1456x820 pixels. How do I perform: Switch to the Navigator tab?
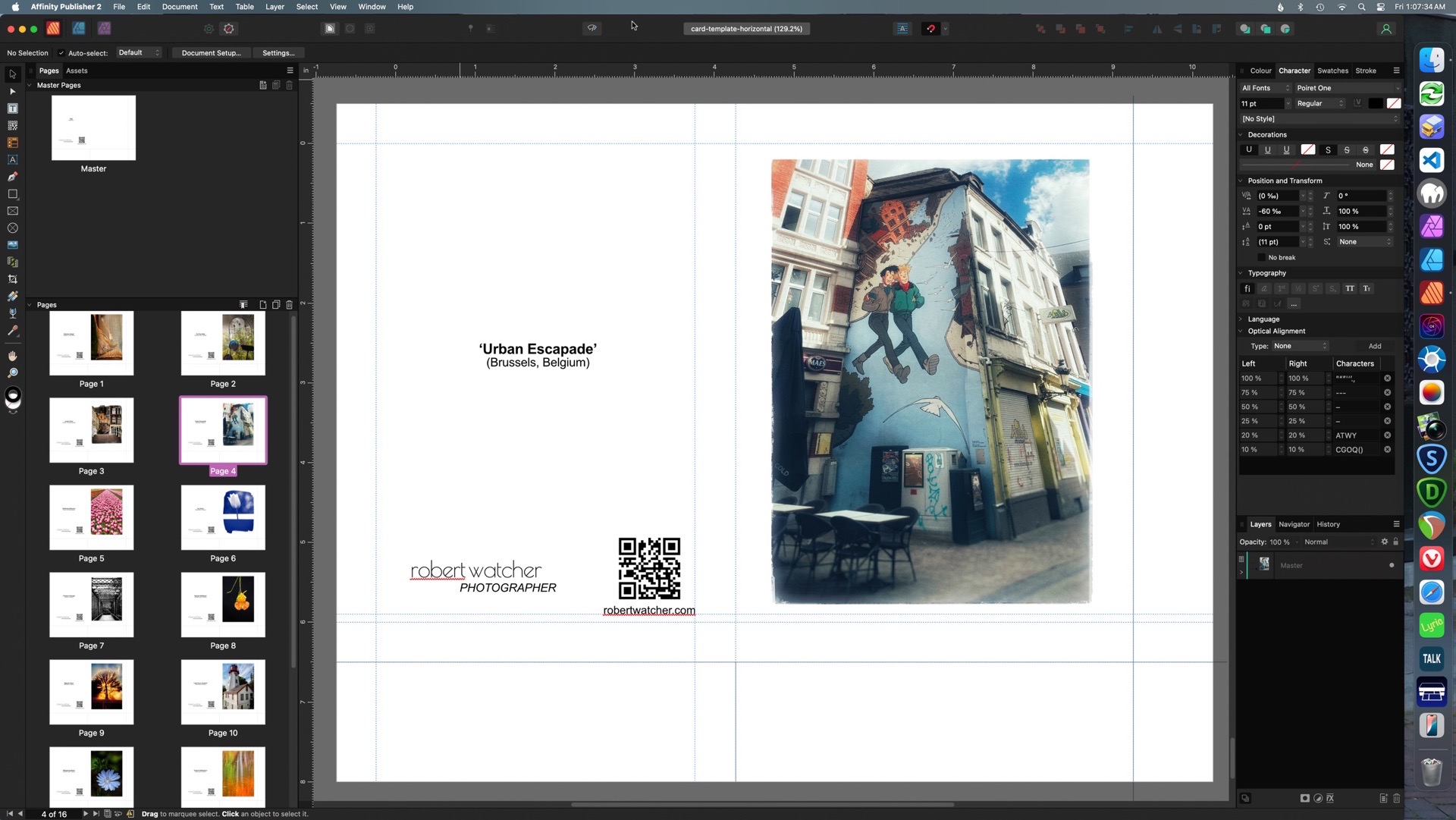click(x=1294, y=524)
